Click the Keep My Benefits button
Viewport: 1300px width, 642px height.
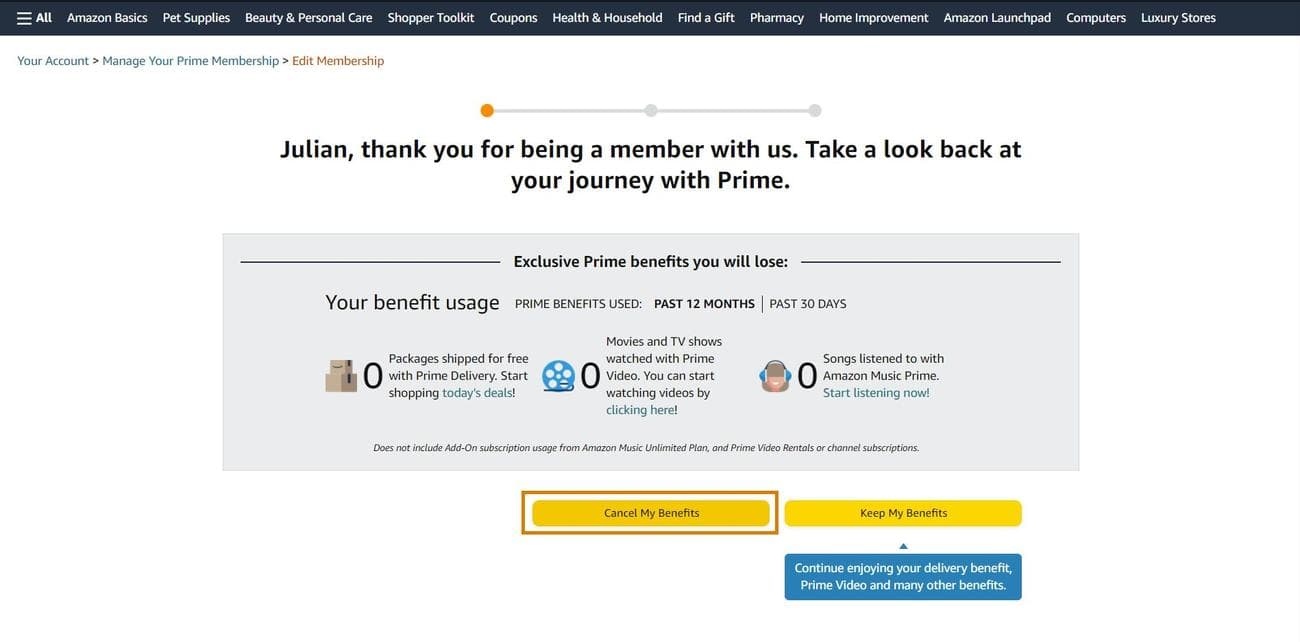902,512
